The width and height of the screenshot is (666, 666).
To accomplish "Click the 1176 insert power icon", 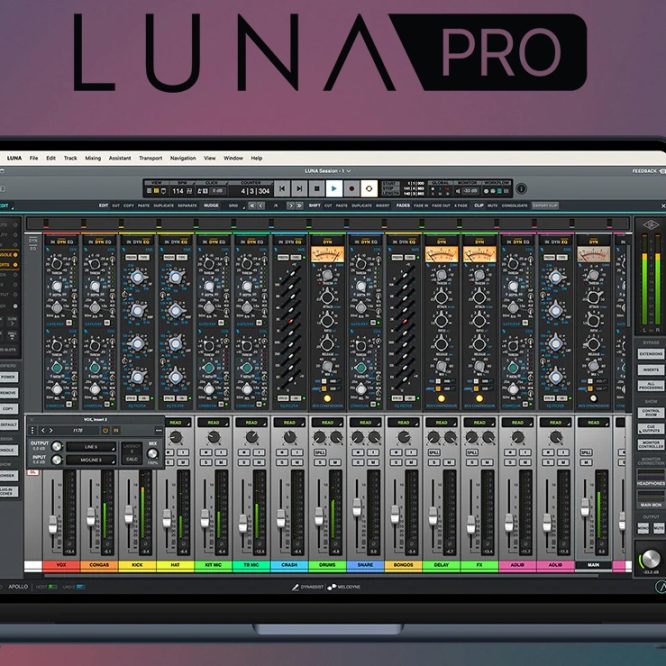I will [105, 431].
